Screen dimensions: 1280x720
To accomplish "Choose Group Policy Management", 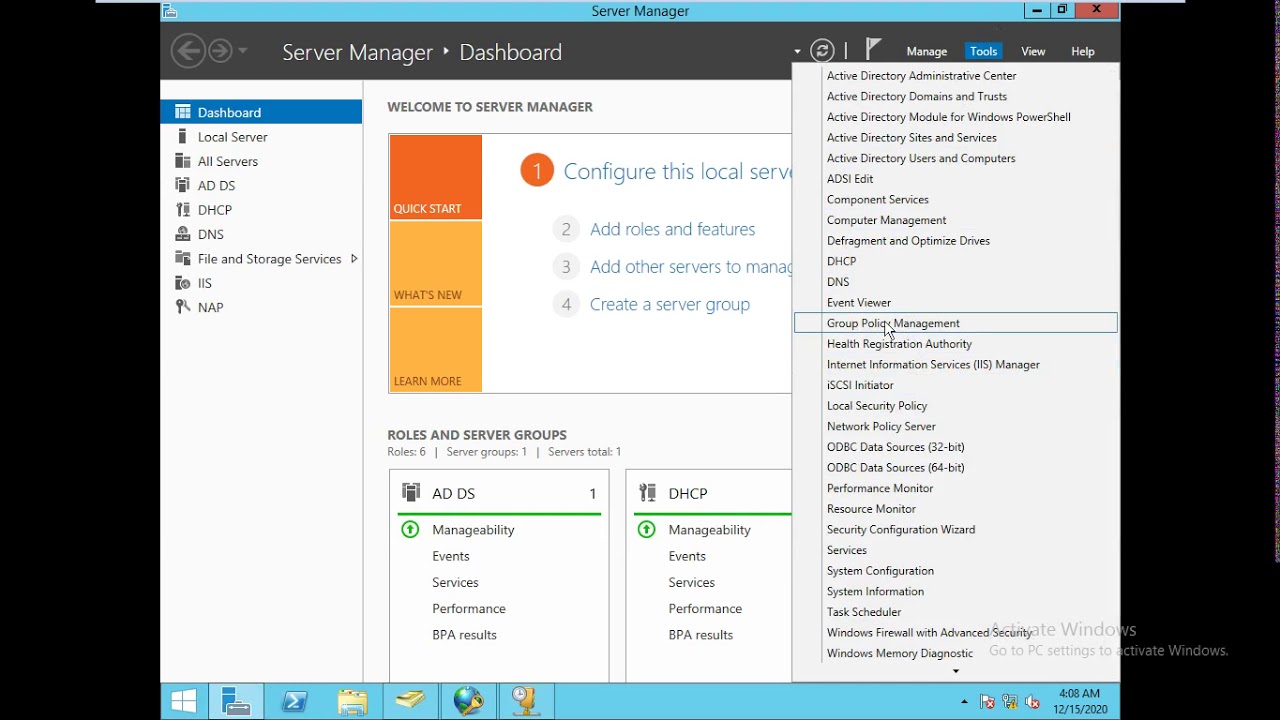I will (x=956, y=323).
